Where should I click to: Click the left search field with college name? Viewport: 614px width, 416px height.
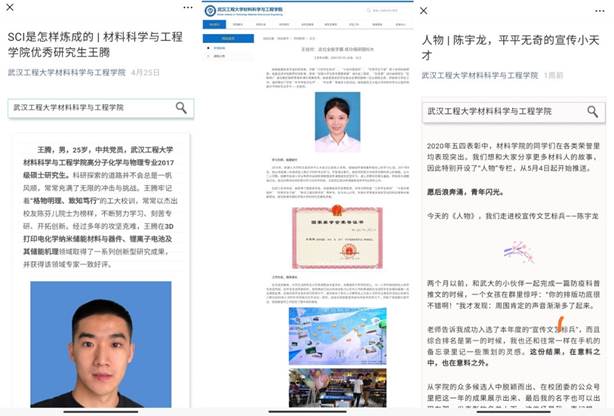click(90, 107)
